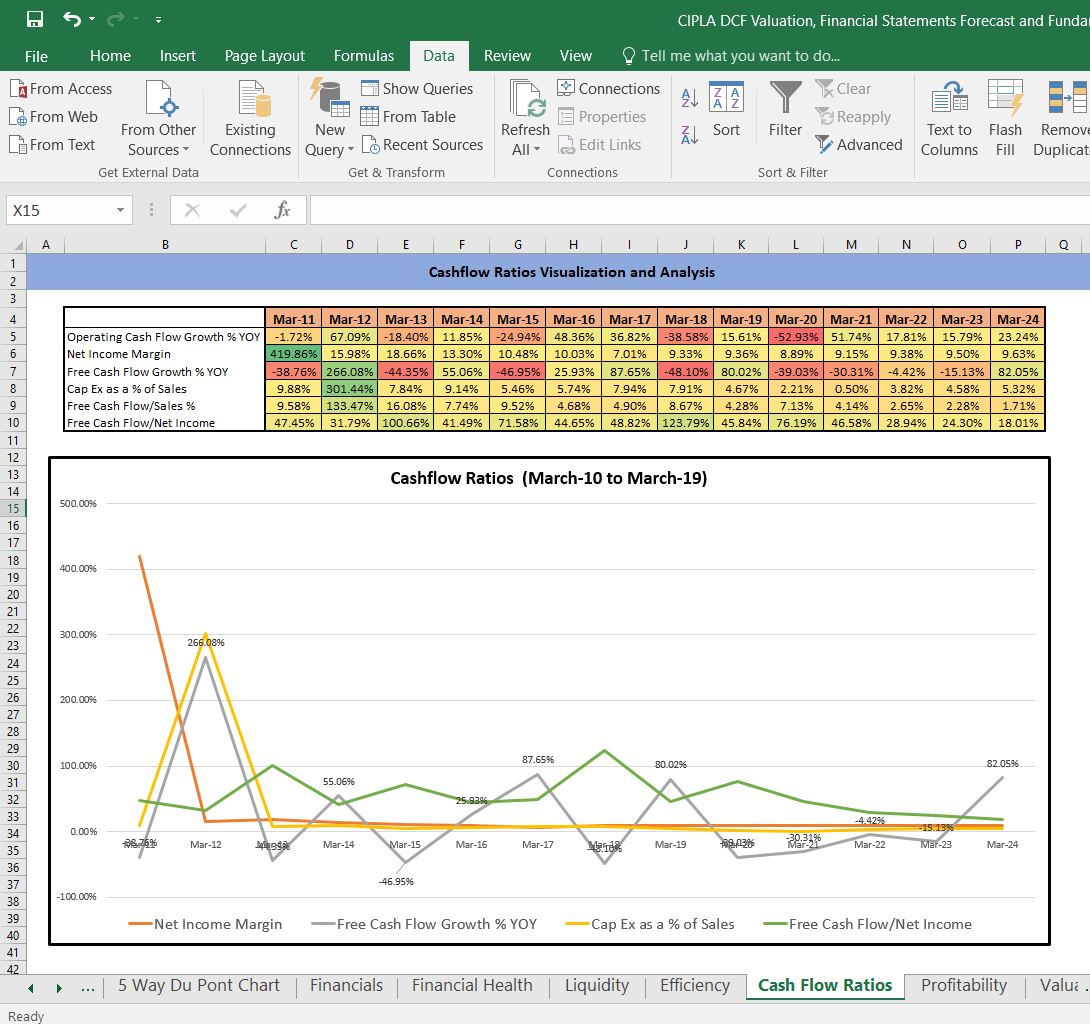Open the Sort dialog

tap(726, 111)
